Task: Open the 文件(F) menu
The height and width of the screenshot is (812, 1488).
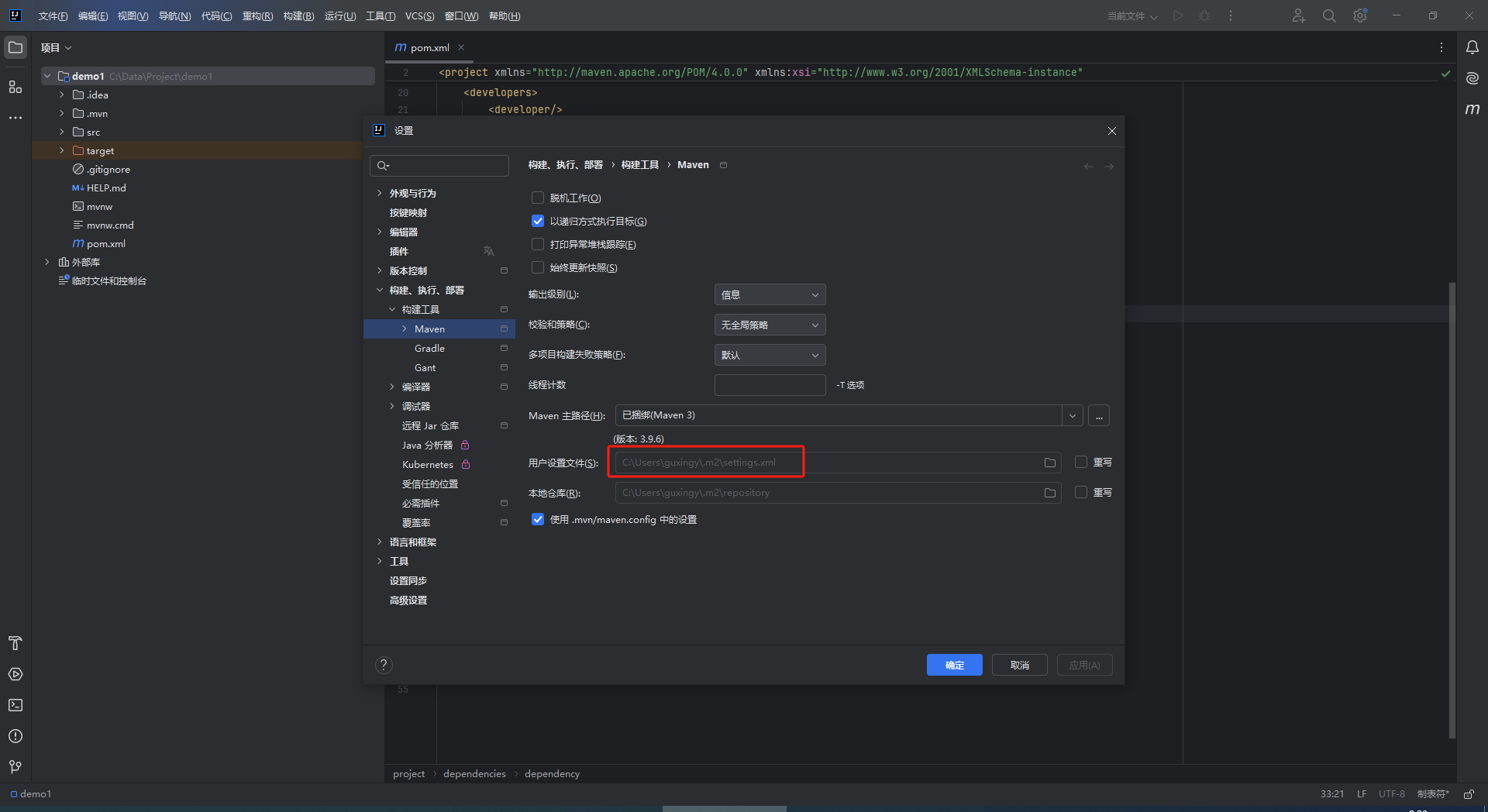Action: [53, 16]
